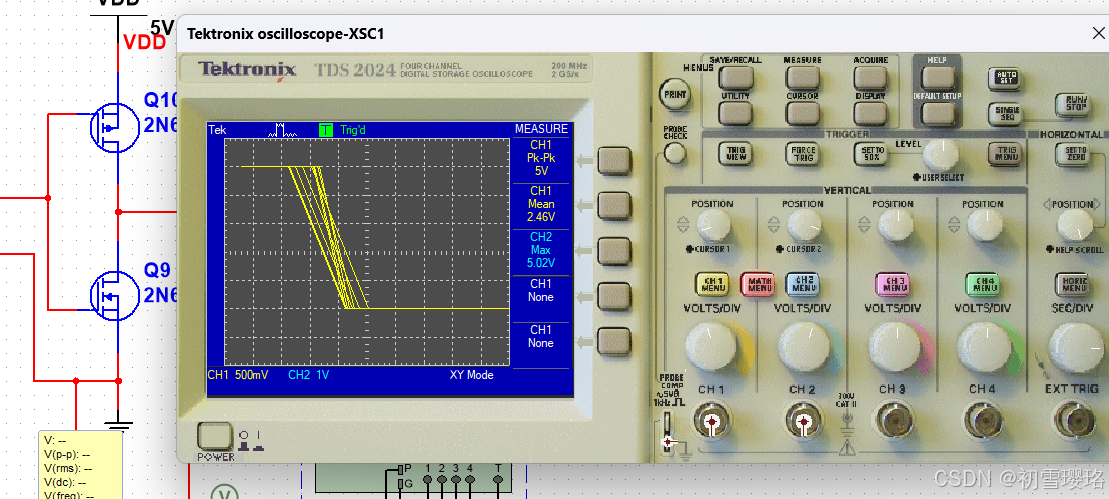Click the CH1 VOLTS/DIV knob

tap(712, 346)
